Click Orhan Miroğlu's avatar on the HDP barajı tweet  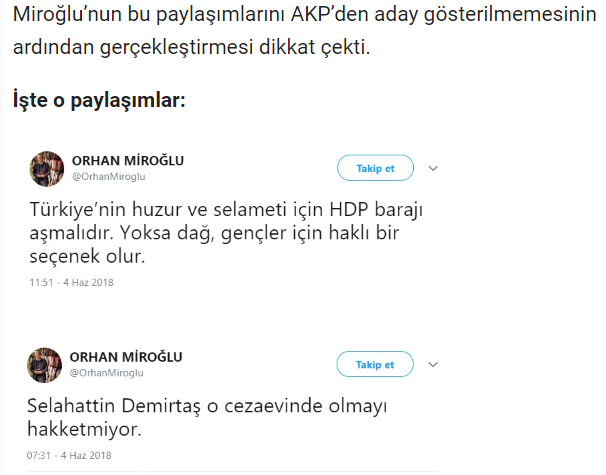point(43,167)
